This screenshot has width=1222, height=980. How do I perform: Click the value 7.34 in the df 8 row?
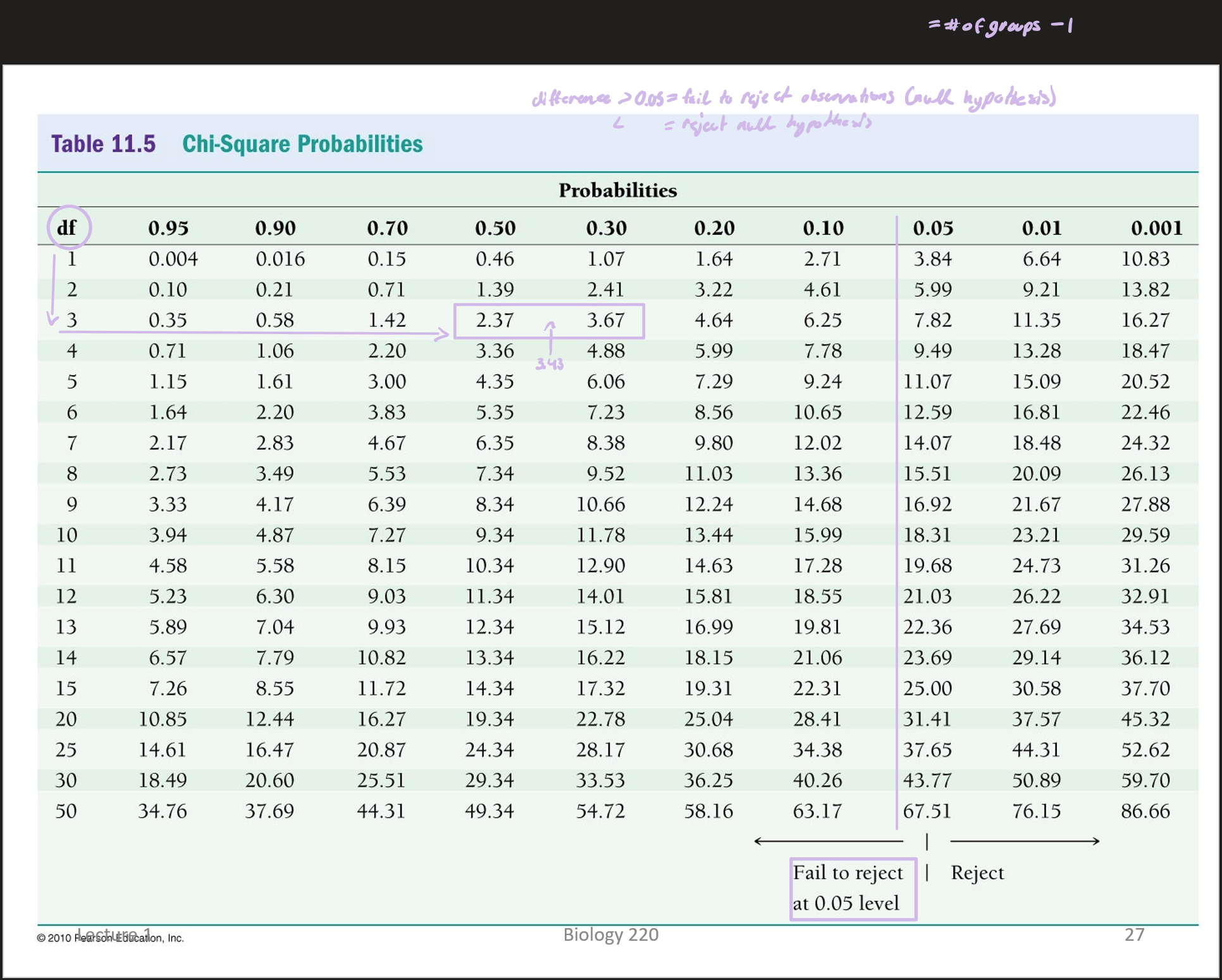[495, 474]
